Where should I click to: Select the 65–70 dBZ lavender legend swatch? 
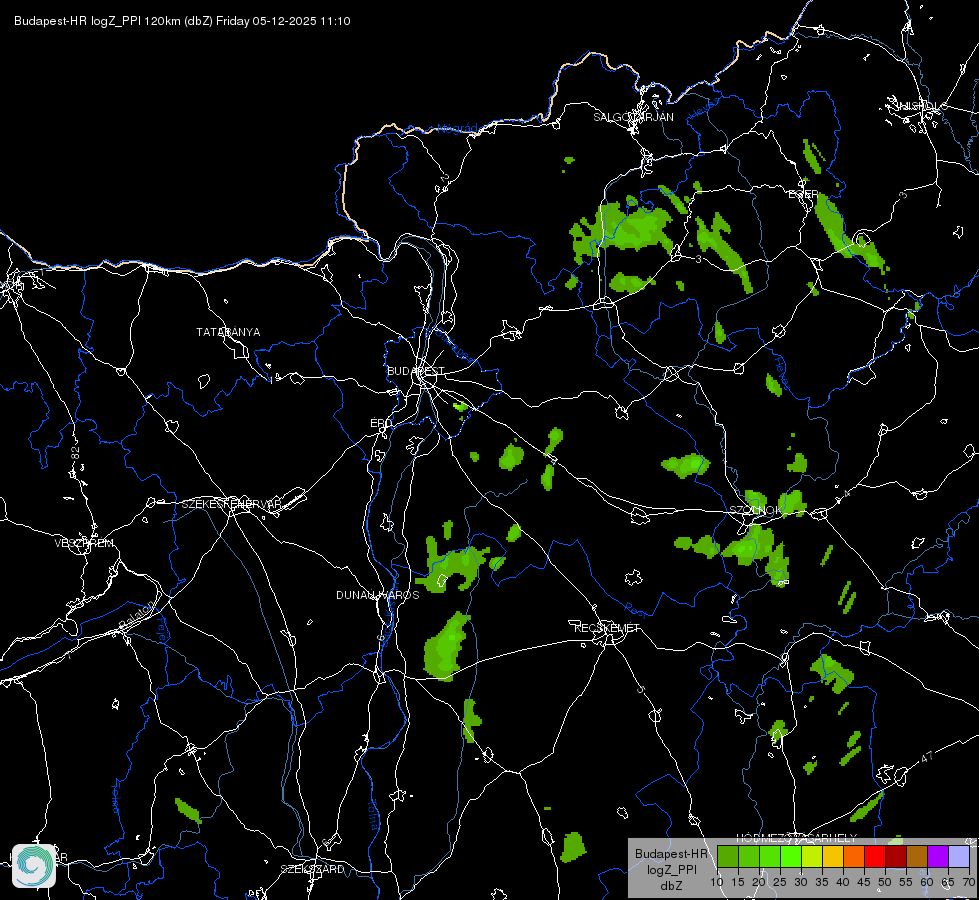point(959,856)
